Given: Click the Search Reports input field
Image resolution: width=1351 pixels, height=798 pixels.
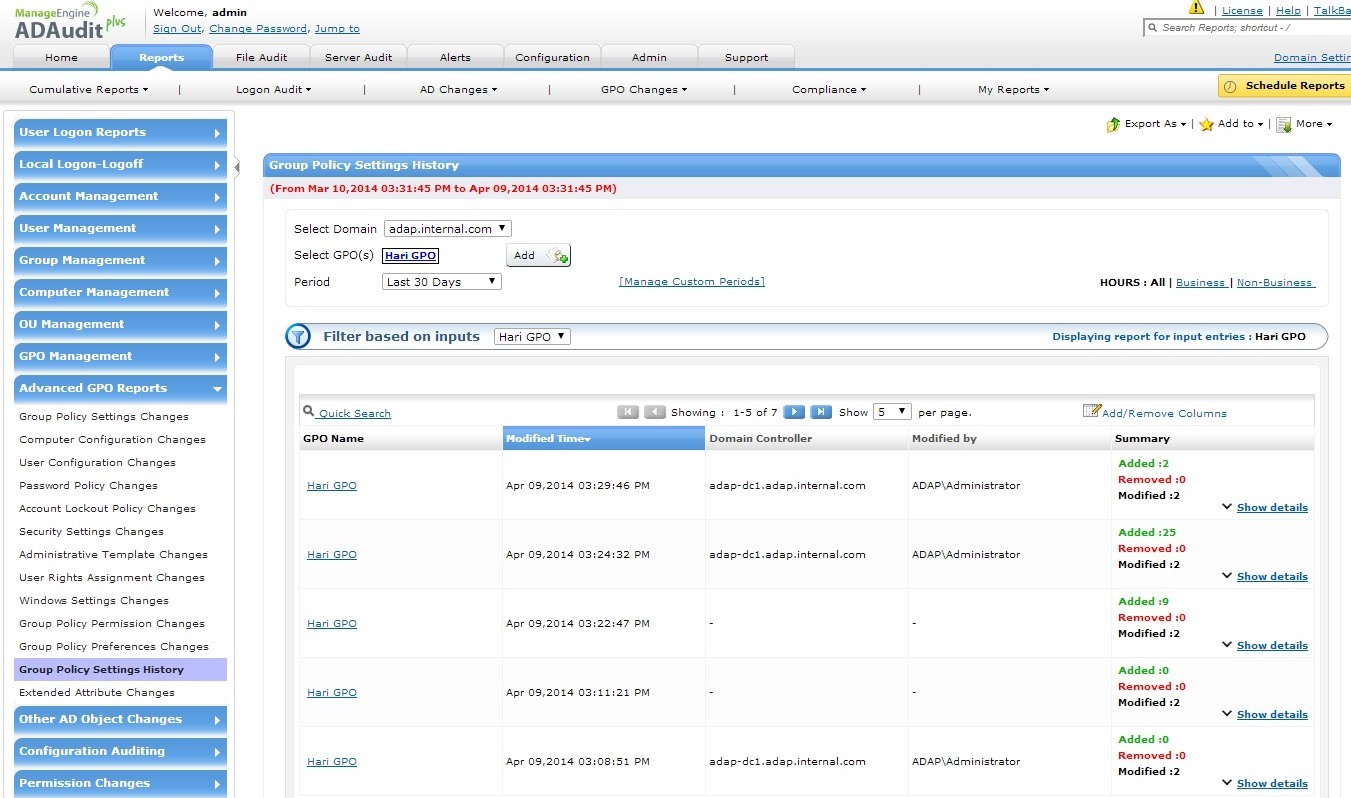Looking at the screenshot, I should point(1250,28).
